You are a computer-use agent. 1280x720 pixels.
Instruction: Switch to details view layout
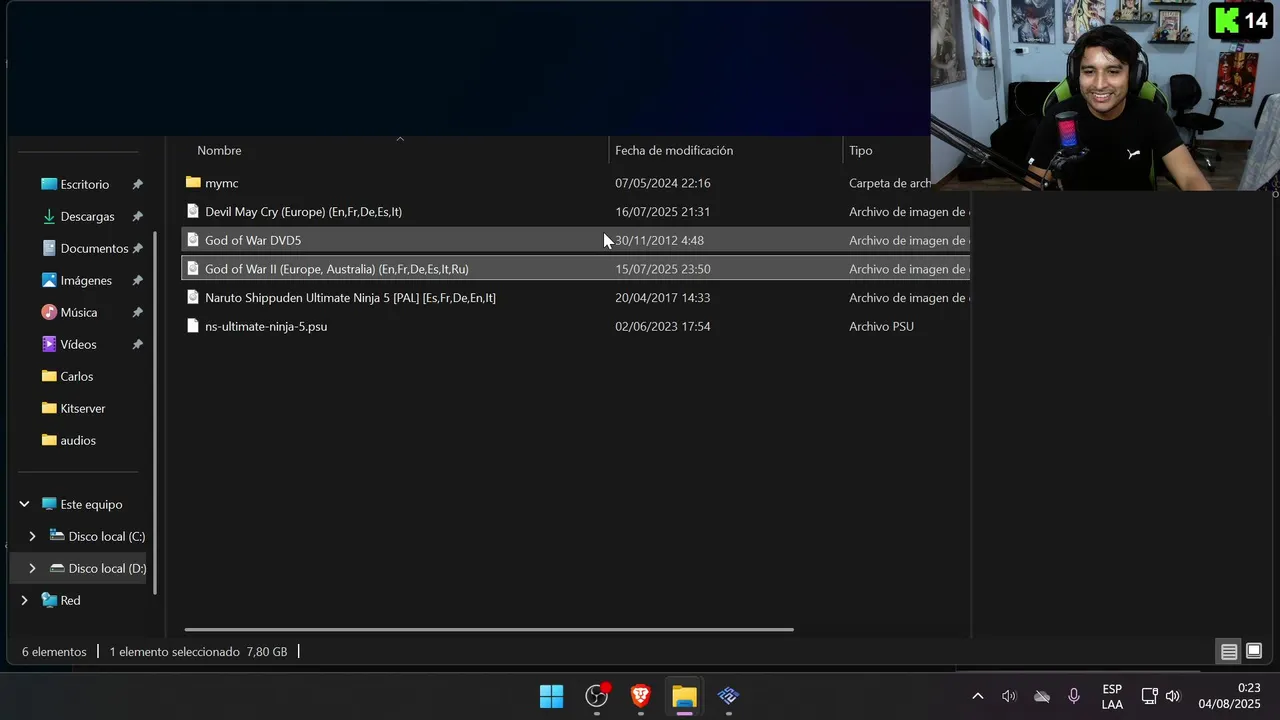(x=1229, y=652)
